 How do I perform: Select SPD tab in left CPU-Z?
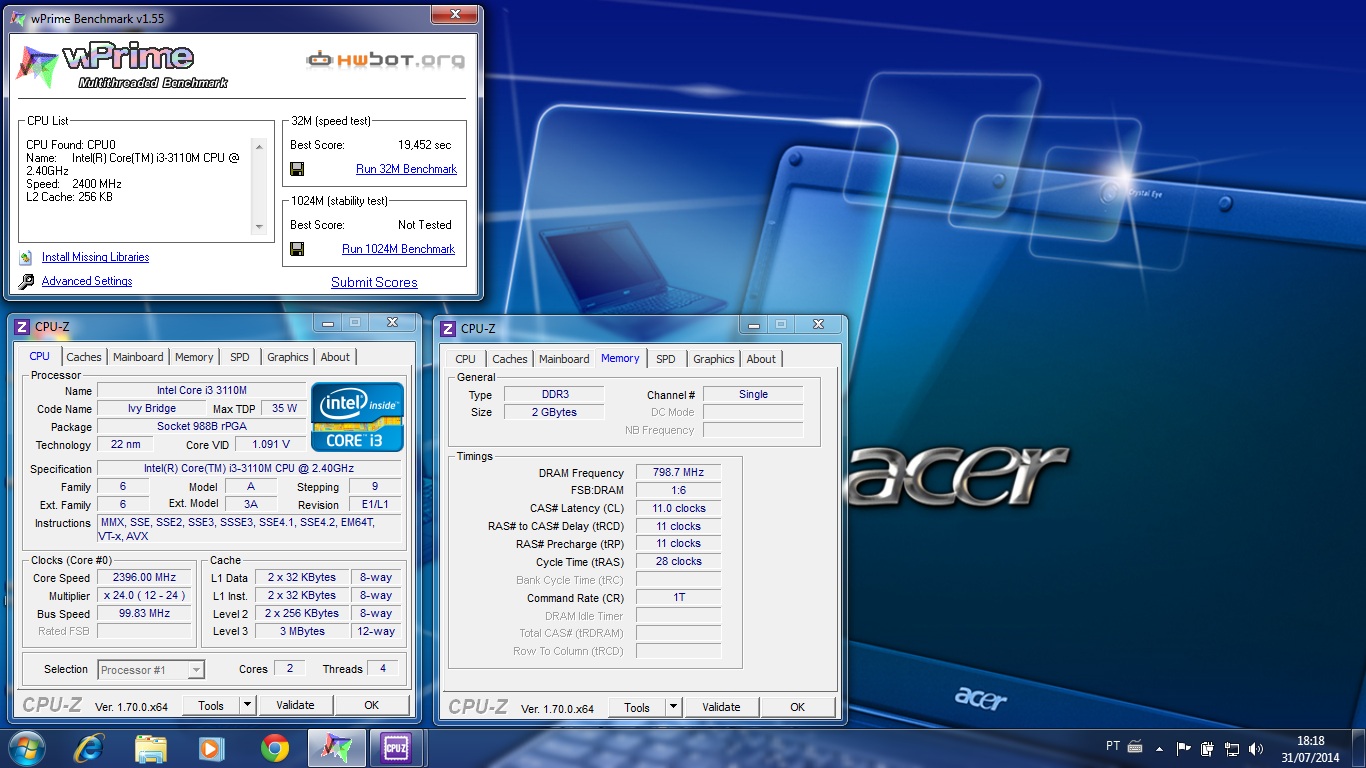pos(240,357)
